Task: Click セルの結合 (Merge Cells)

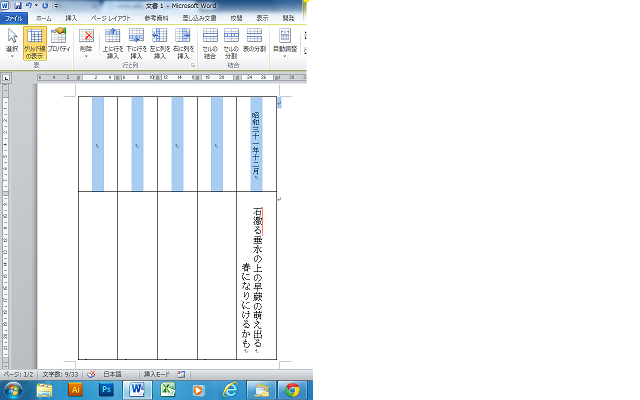Action: click(210, 44)
